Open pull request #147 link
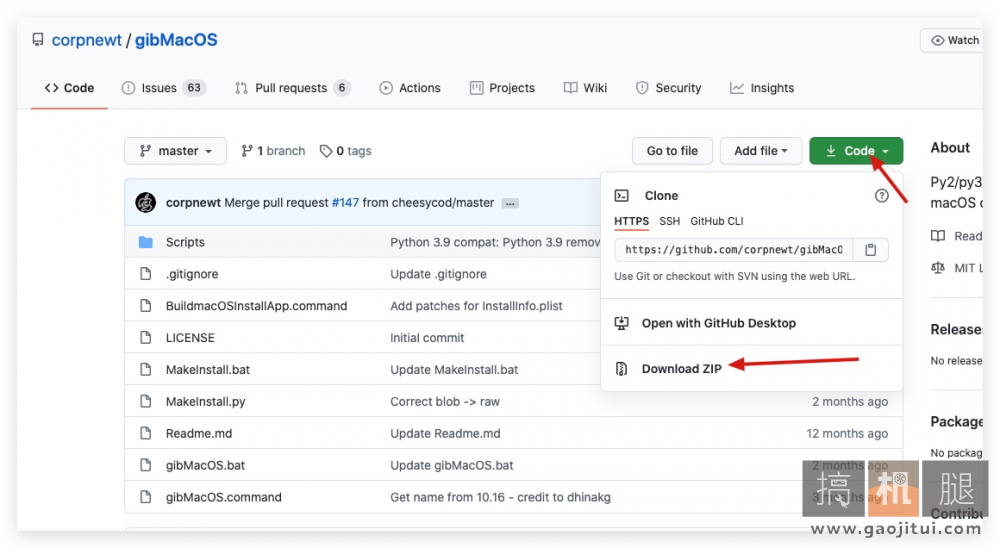This screenshot has height=548, width=1000. [x=345, y=203]
